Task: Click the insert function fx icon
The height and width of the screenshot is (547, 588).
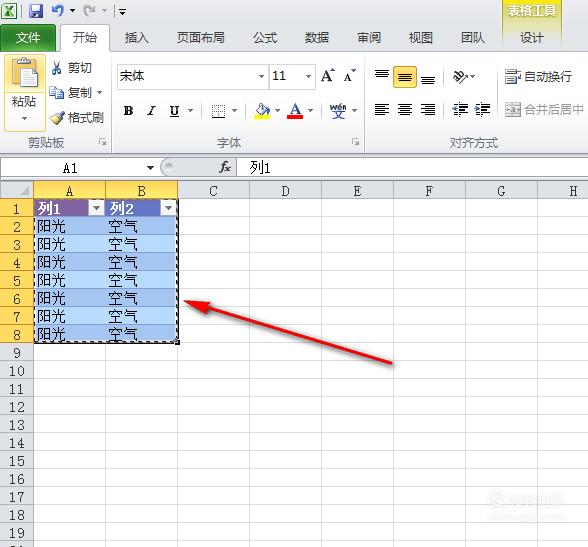Action: (225, 167)
